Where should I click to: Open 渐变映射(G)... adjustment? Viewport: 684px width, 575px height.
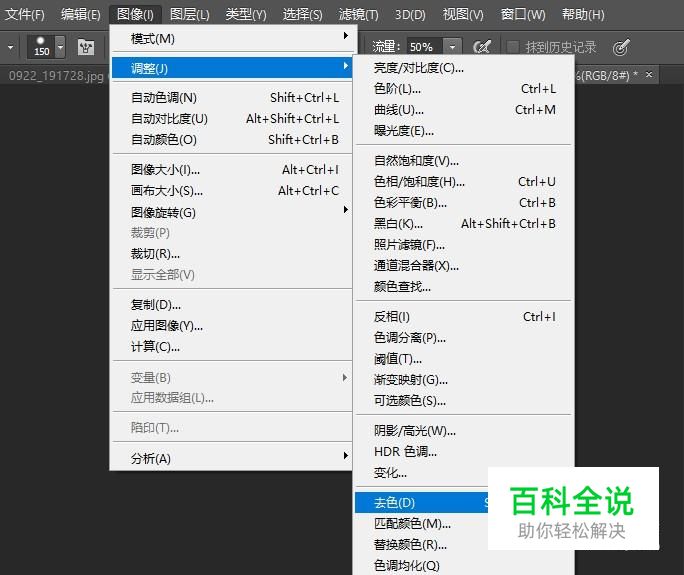click(463, 380)
